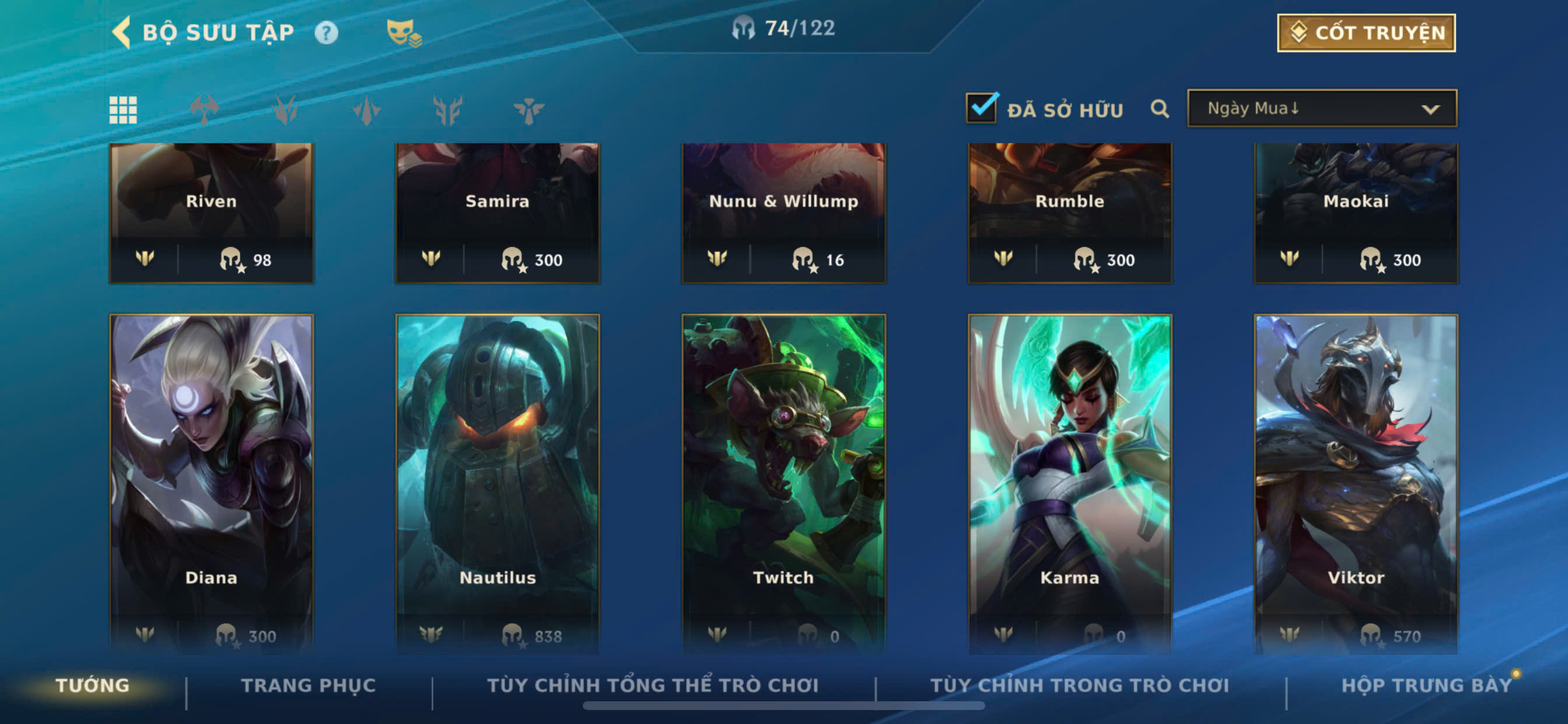Switch to the Trang Phục tab
The height and width of the screenshot is (724, 1568).
309,685
